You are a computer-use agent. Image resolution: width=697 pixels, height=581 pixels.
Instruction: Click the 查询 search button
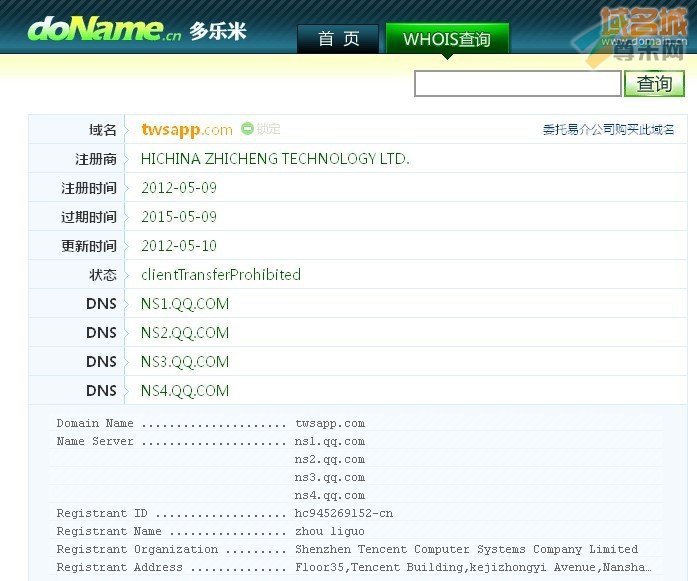click(x=654, y=83)
